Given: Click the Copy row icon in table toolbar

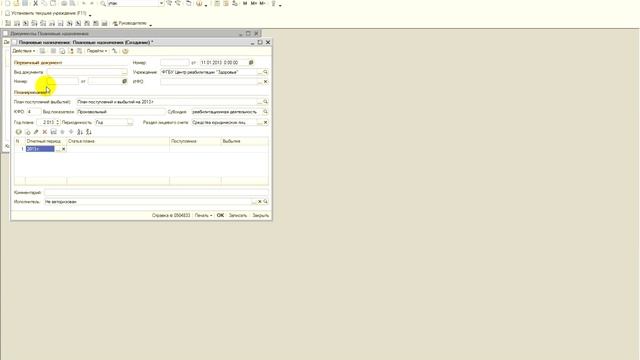Looking at the screenshot, I should tap(28, 132).
